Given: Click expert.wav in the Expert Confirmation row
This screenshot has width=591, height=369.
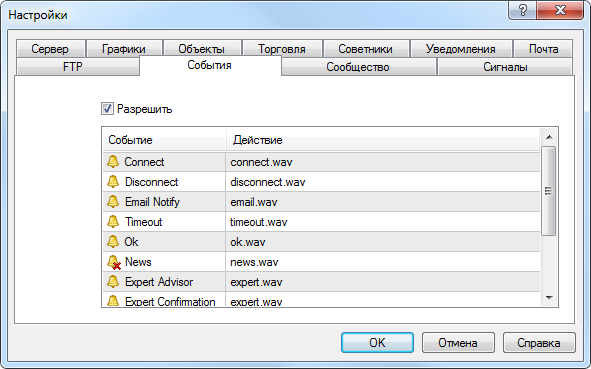Looking at the screenshot, I should coord(383,300).
